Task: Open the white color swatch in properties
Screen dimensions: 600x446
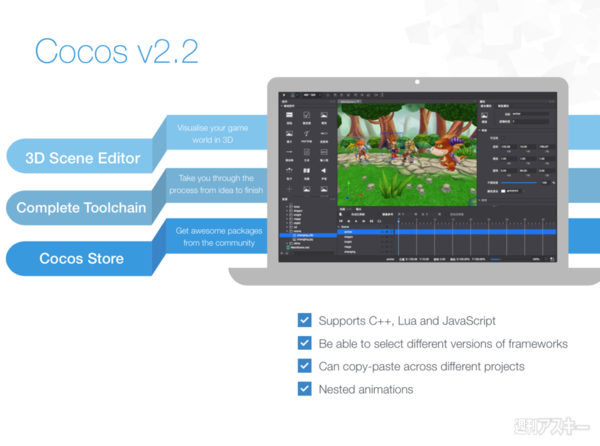Action: [503, 191]
